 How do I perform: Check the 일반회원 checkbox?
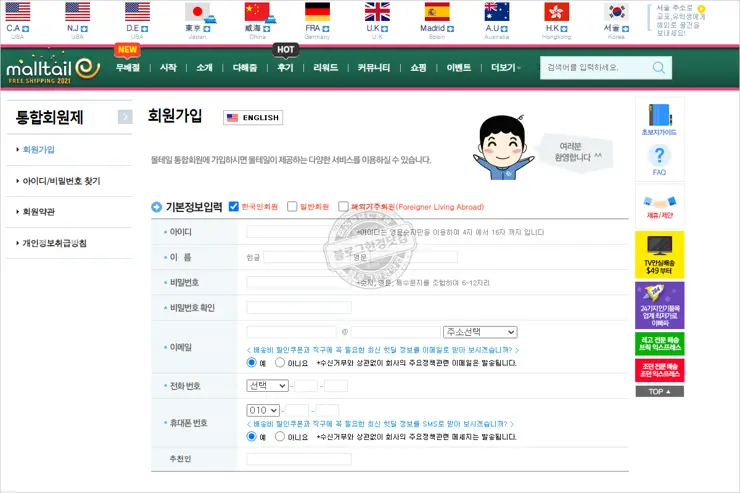(292, 207)
